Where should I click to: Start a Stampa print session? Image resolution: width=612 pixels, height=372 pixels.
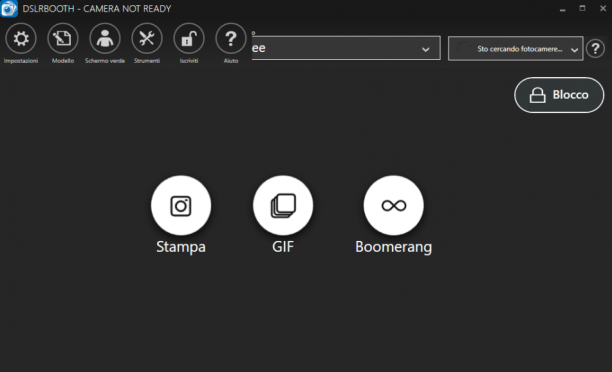click(181, 205)
